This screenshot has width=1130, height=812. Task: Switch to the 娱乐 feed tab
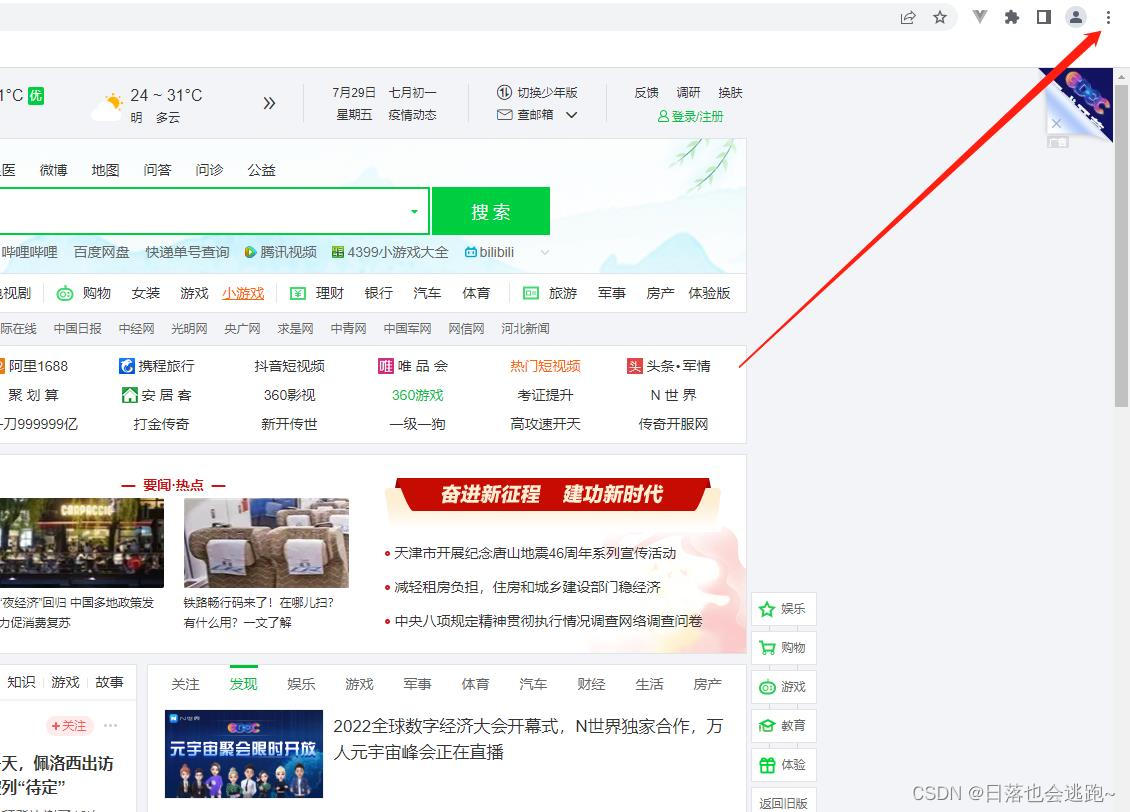click(301, 684)
